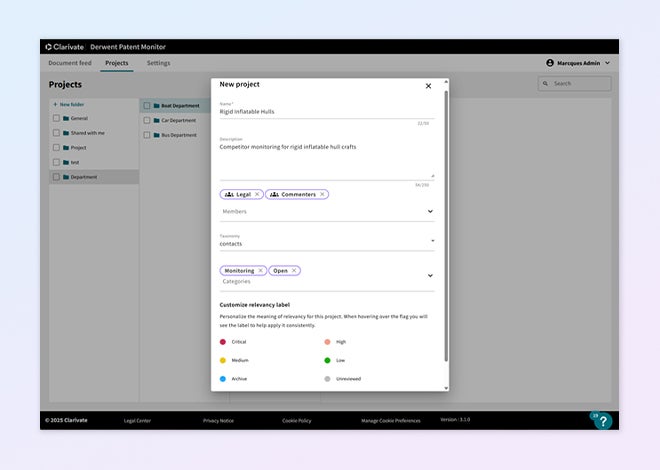Select the Shared with me checkbox

(x=57, y=132)
